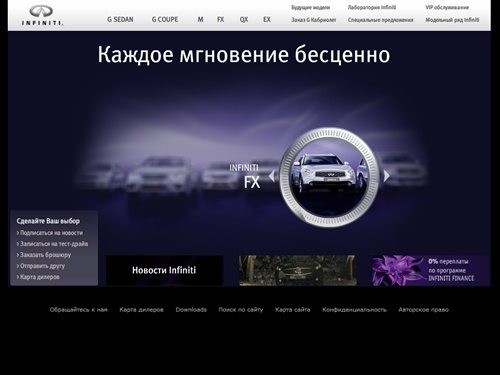Click the Сделайте Ваш выбор heading
Image resolution: width=500 pixels, height=375 pixels.
[x=48, y=221]
